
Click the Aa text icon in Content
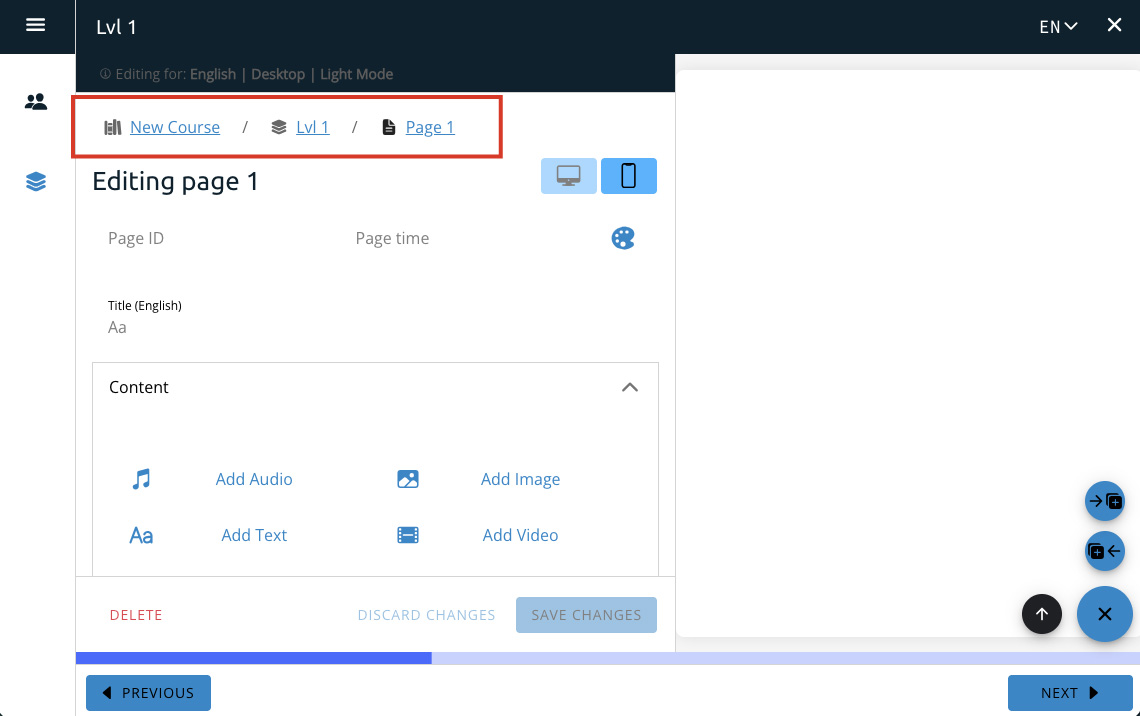(141, 535)
